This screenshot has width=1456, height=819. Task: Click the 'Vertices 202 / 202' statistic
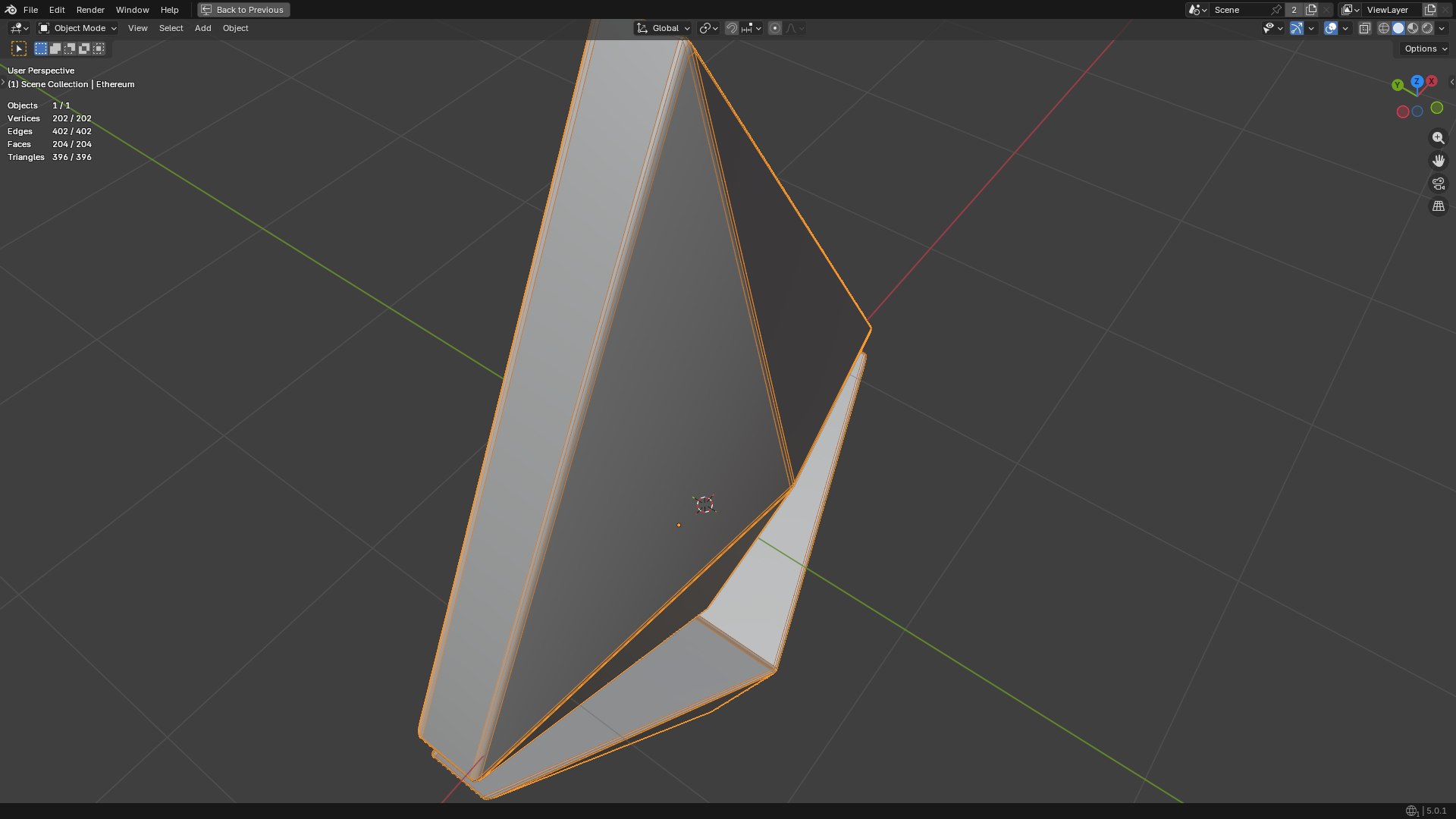49,118
